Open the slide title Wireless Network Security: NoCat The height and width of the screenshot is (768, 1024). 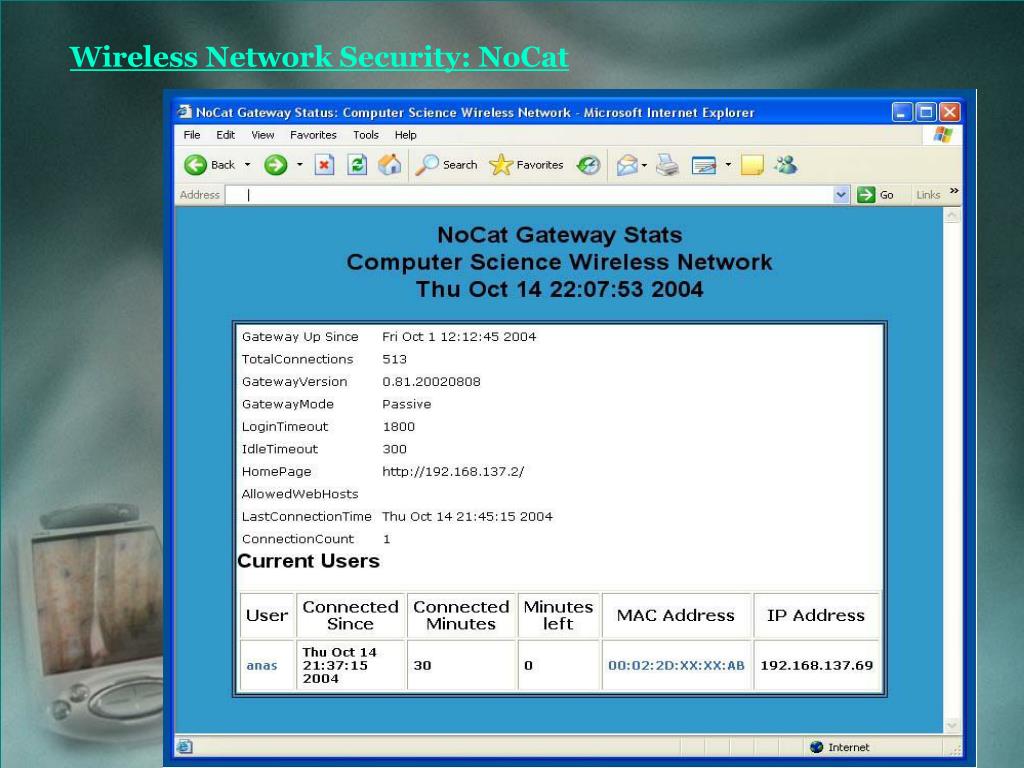[x=319, y=57]
